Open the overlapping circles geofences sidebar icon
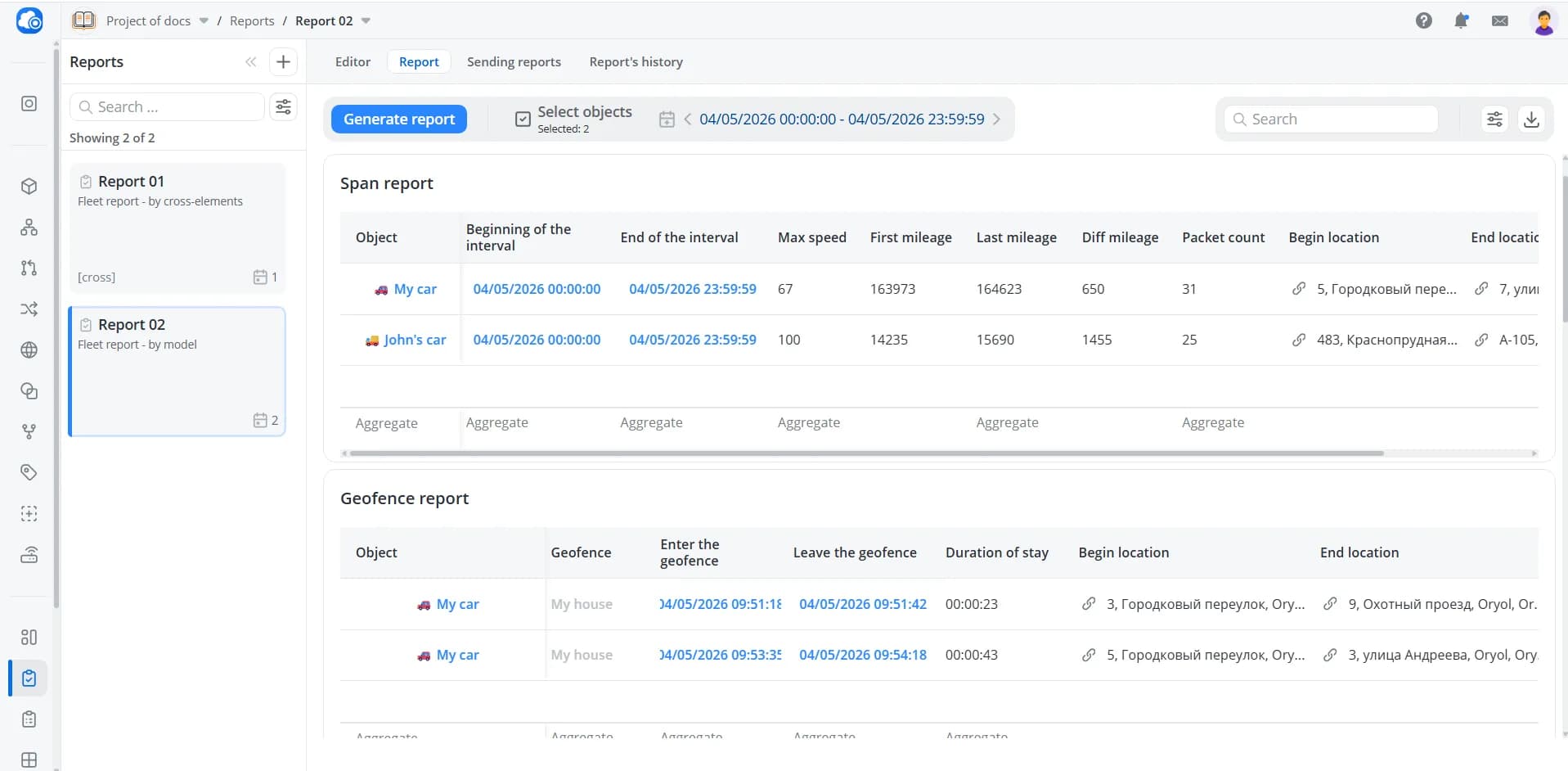The width and height of the screenshot is (1568, 771). (29, 391)
